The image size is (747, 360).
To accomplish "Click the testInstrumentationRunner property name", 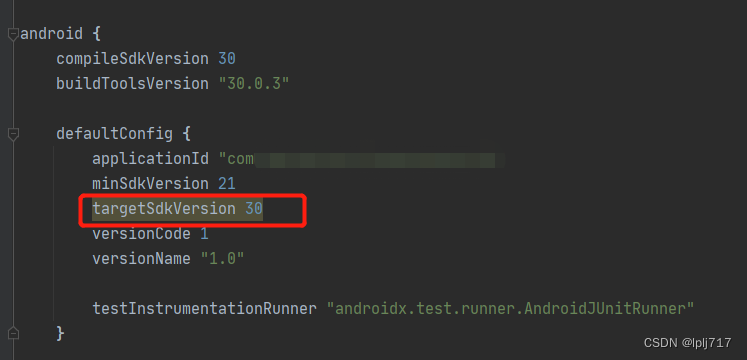I will click(x=204, y=309).
